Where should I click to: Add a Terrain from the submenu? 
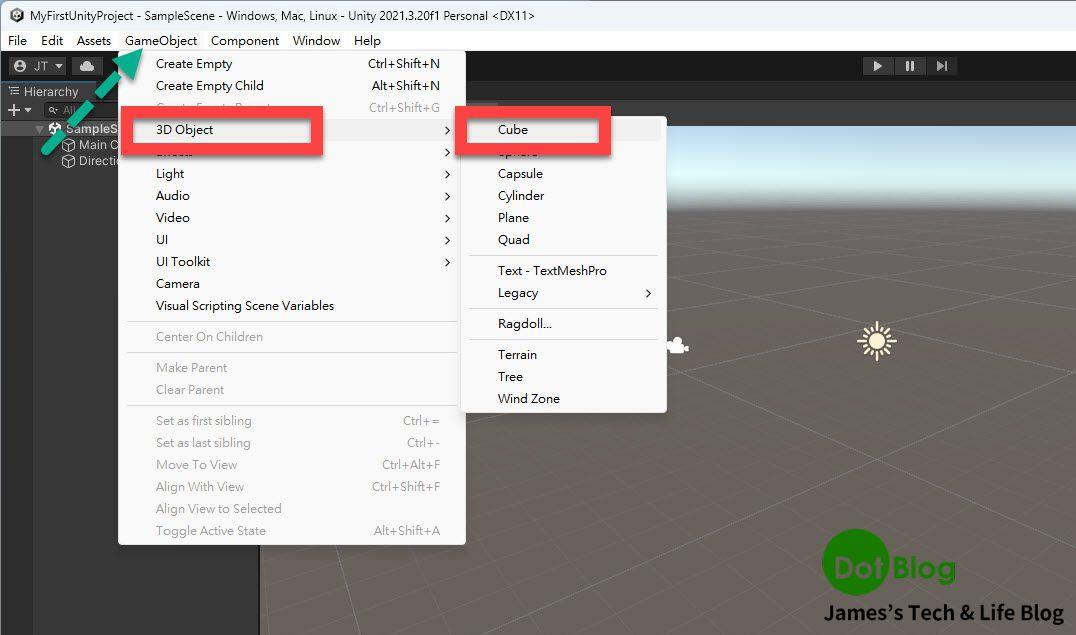coord(517,354)
